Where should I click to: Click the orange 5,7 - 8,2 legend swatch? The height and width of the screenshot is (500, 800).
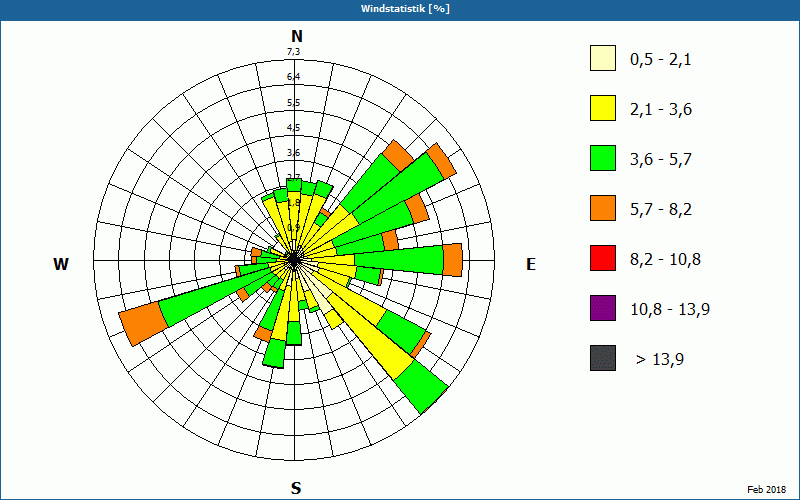(x=603, y=208)
